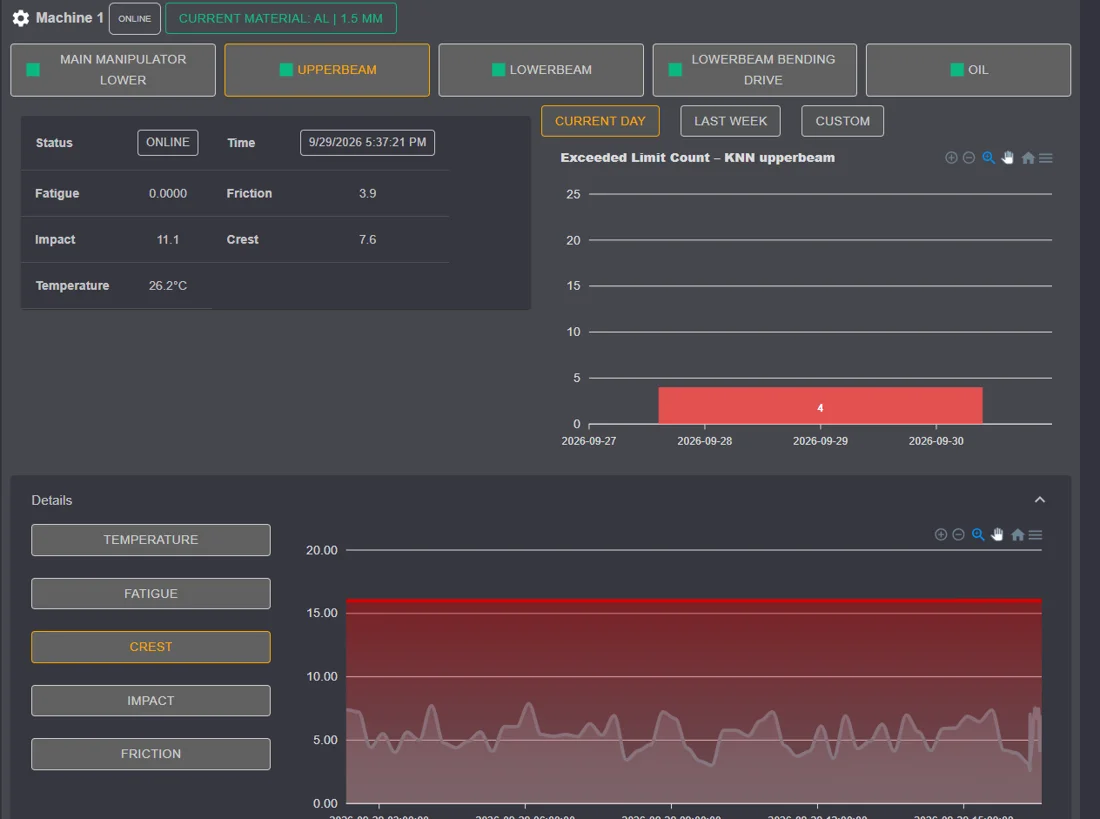This screenshot has height=819, width=1100.
Task: Click the Fatigue value 0.0000
Action: tap(168, 194)
